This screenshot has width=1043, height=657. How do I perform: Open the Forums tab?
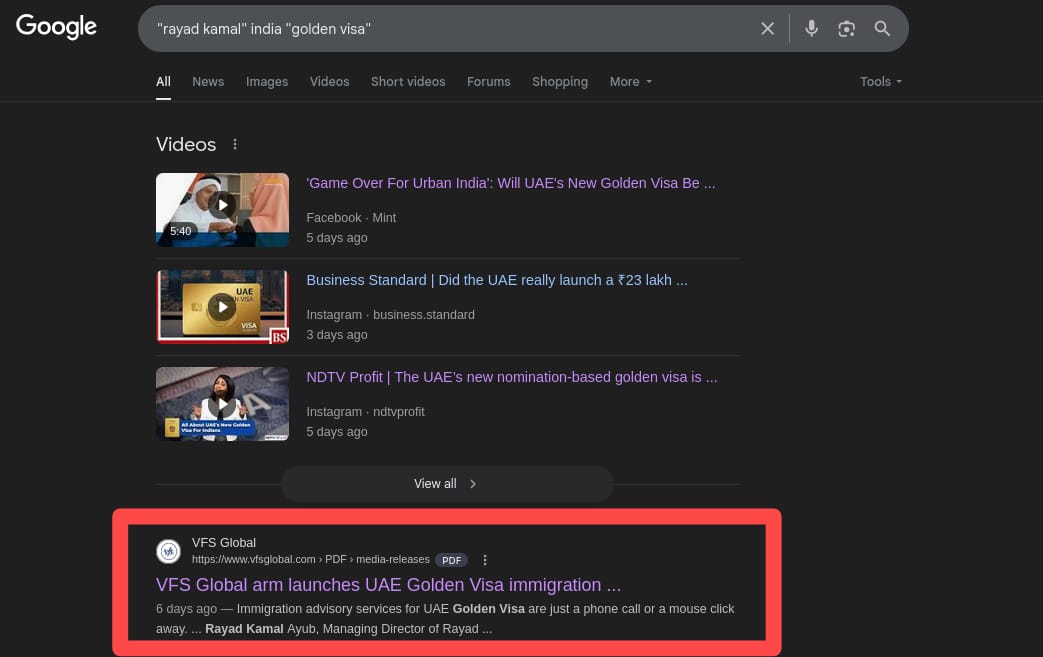(x=488, y=82)
